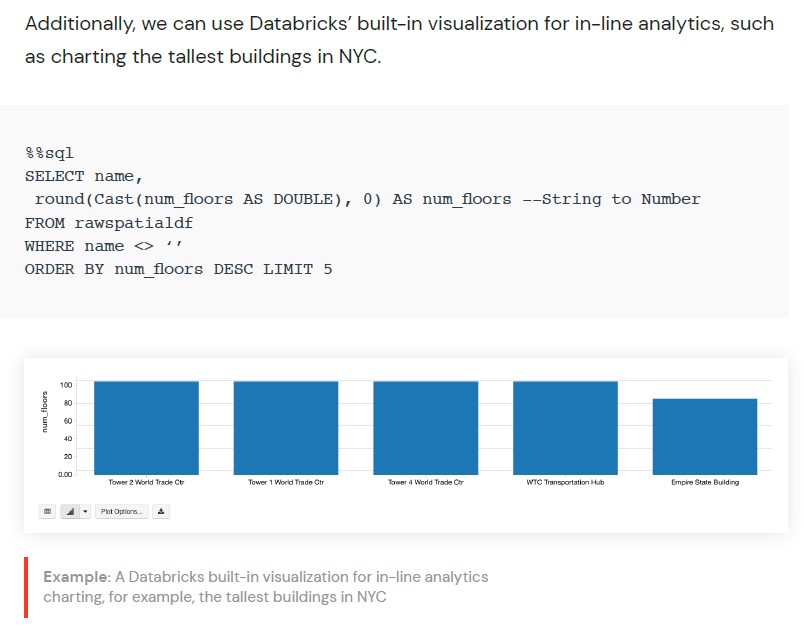Click the WTC Transportation Hub bar

tap(565, 428)
